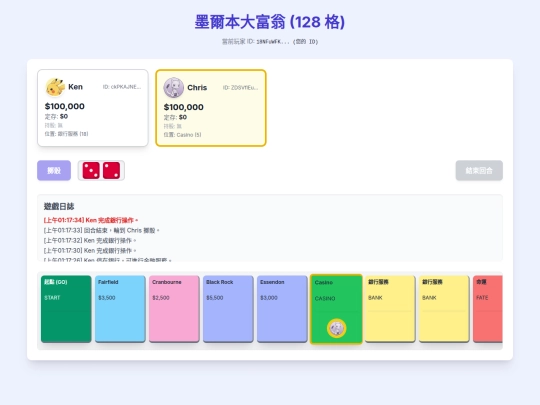Screen dimensions: 540x405
Task: Click the Cranbourne $2,500 tile
Action: click(174, 309)
